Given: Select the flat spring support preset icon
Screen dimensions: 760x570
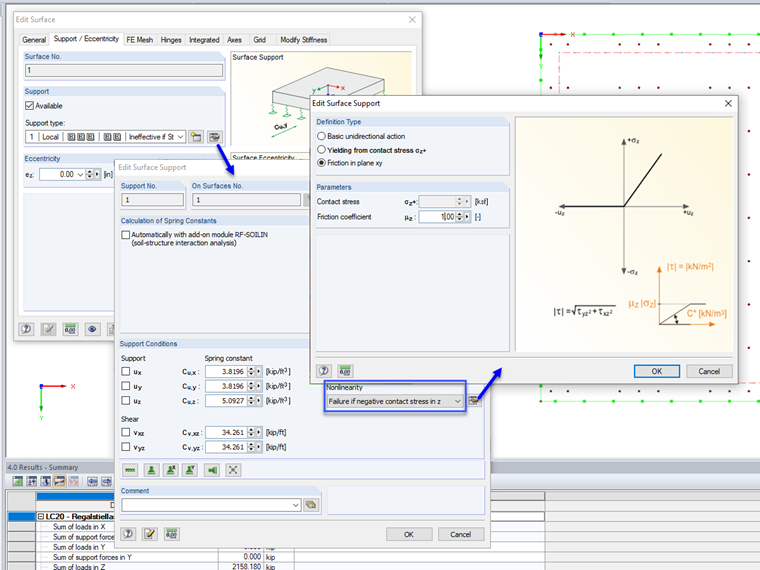Looking at the screenshot, I should pyautogui.click(x=130, y=470).
